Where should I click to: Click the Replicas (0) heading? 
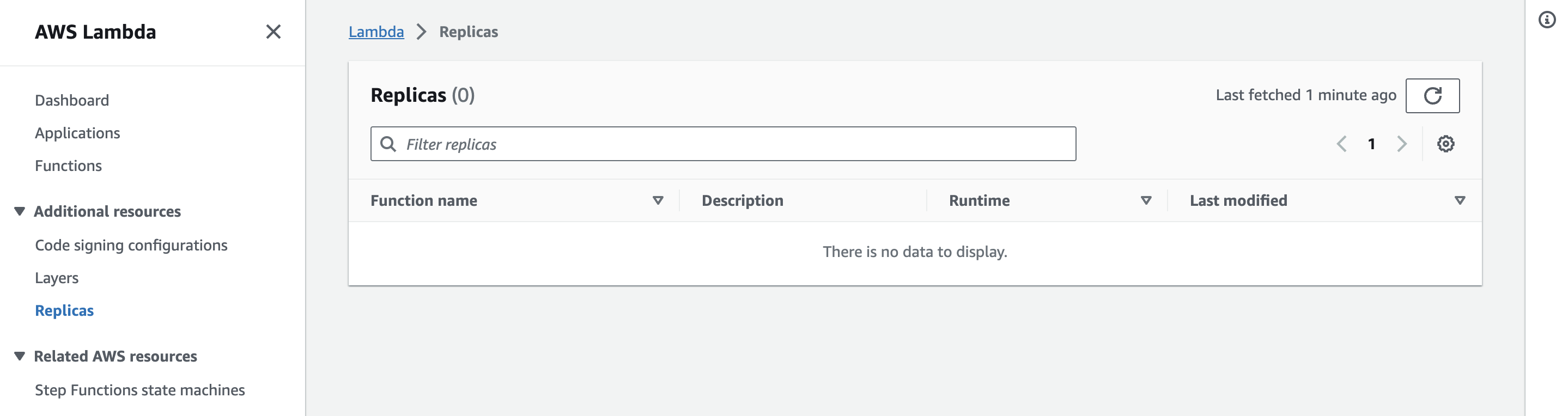coord(422,95)
